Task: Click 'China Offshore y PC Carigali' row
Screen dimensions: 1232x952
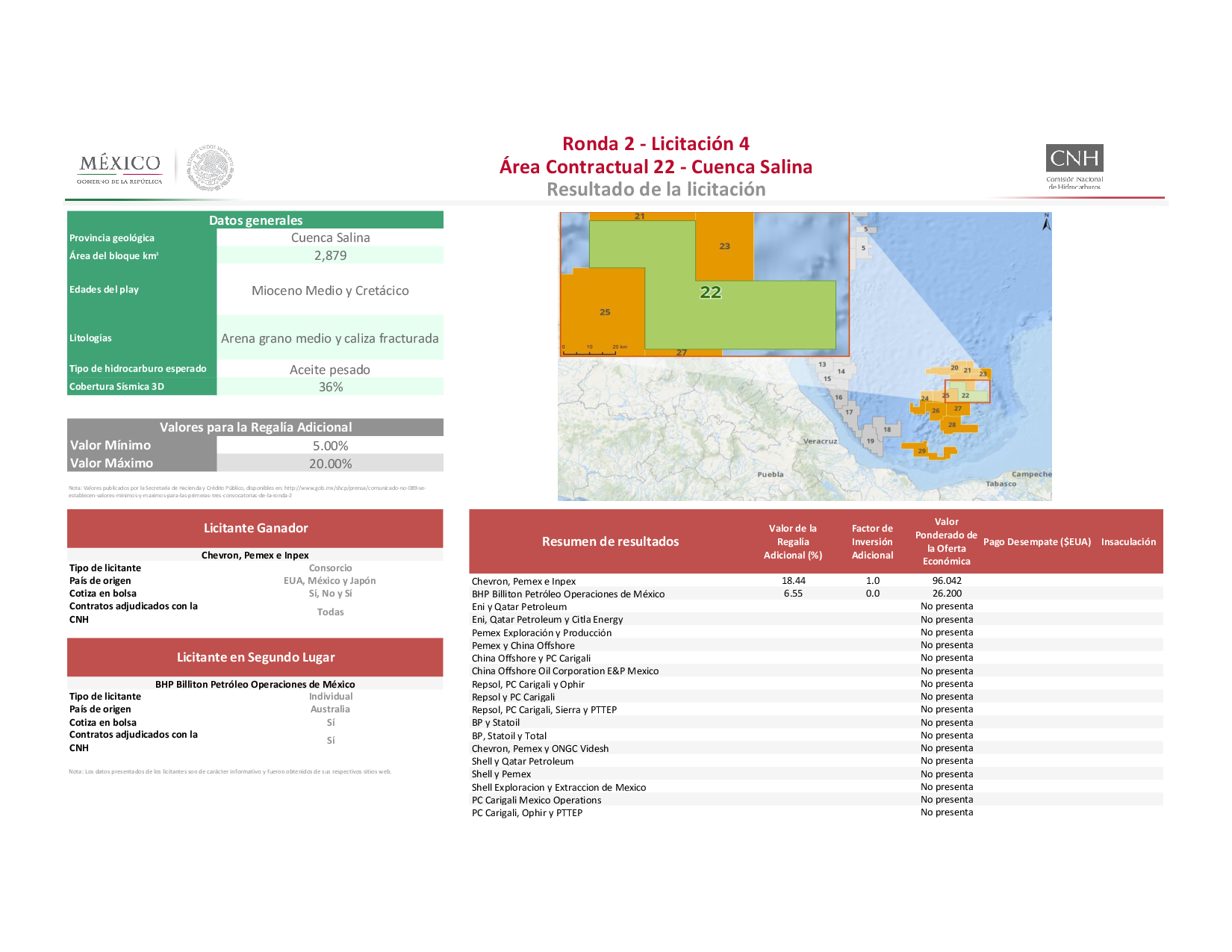Action: click(816, 658)
